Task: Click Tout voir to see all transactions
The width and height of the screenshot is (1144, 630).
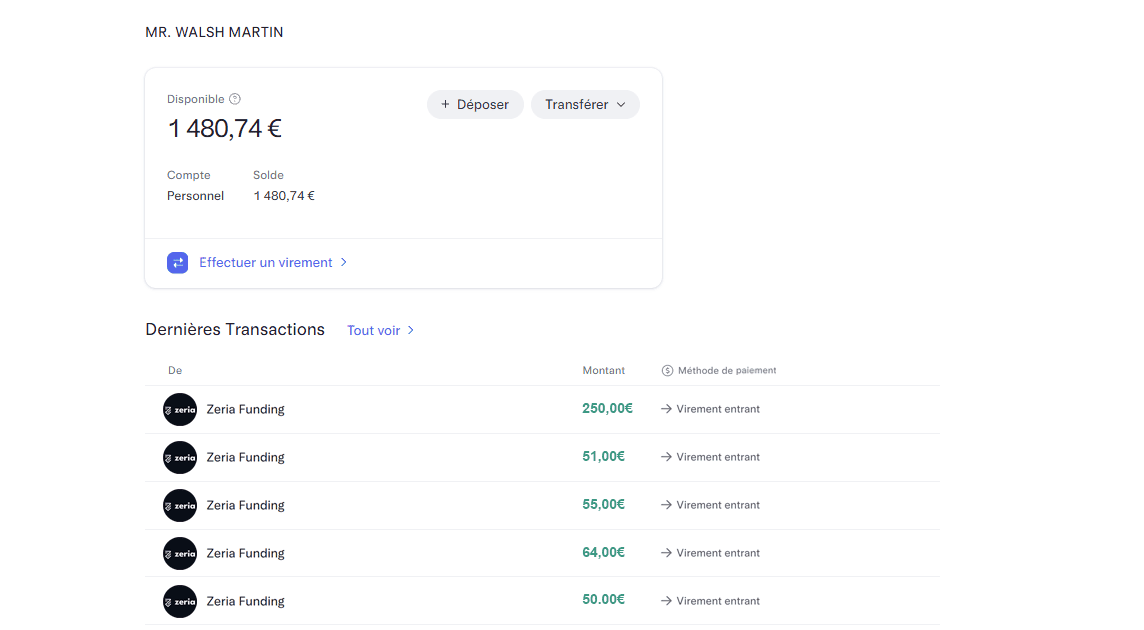Action: tap(373, 331)
